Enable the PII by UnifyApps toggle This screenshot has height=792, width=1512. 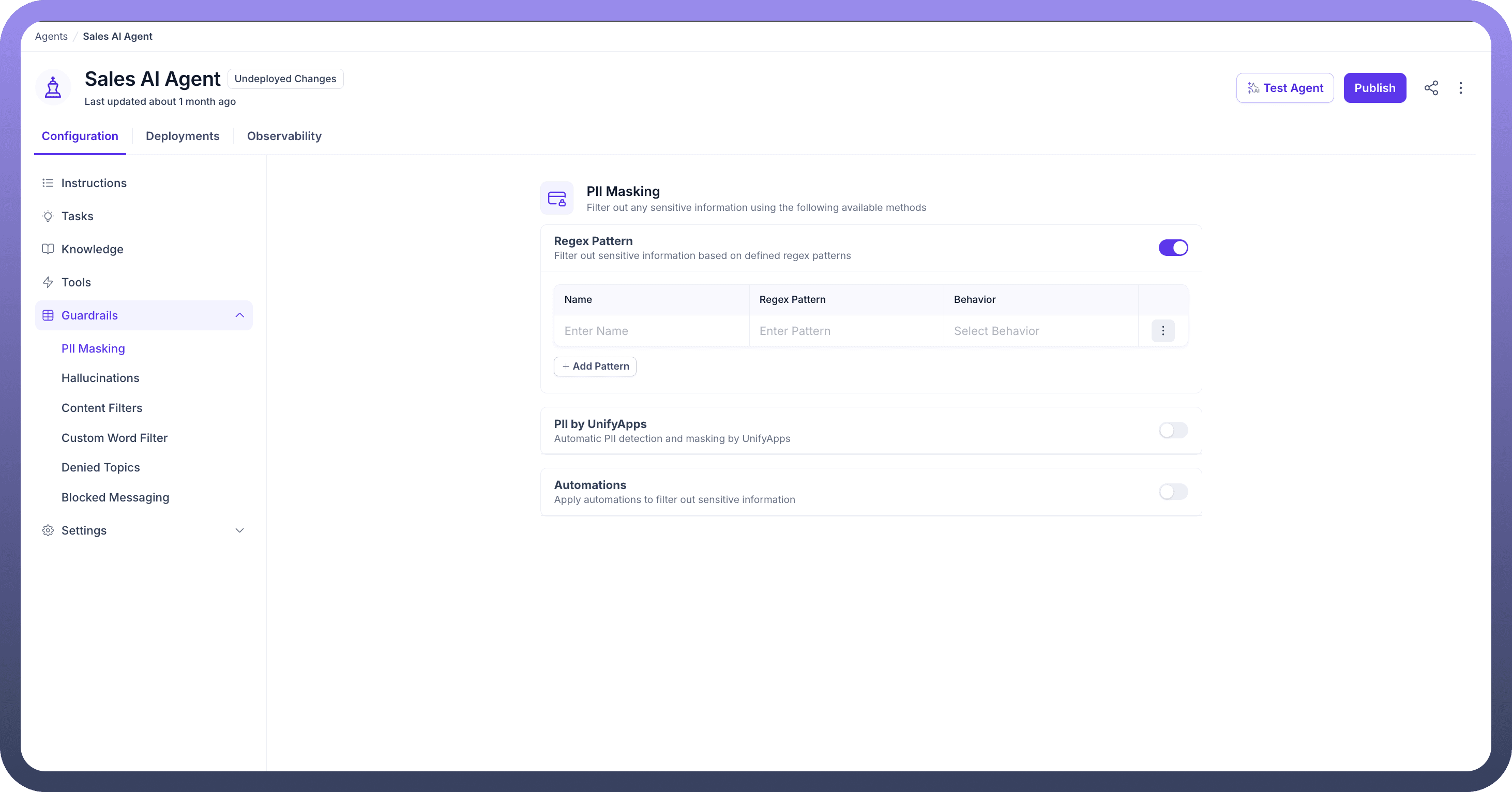click(1173, 431)
